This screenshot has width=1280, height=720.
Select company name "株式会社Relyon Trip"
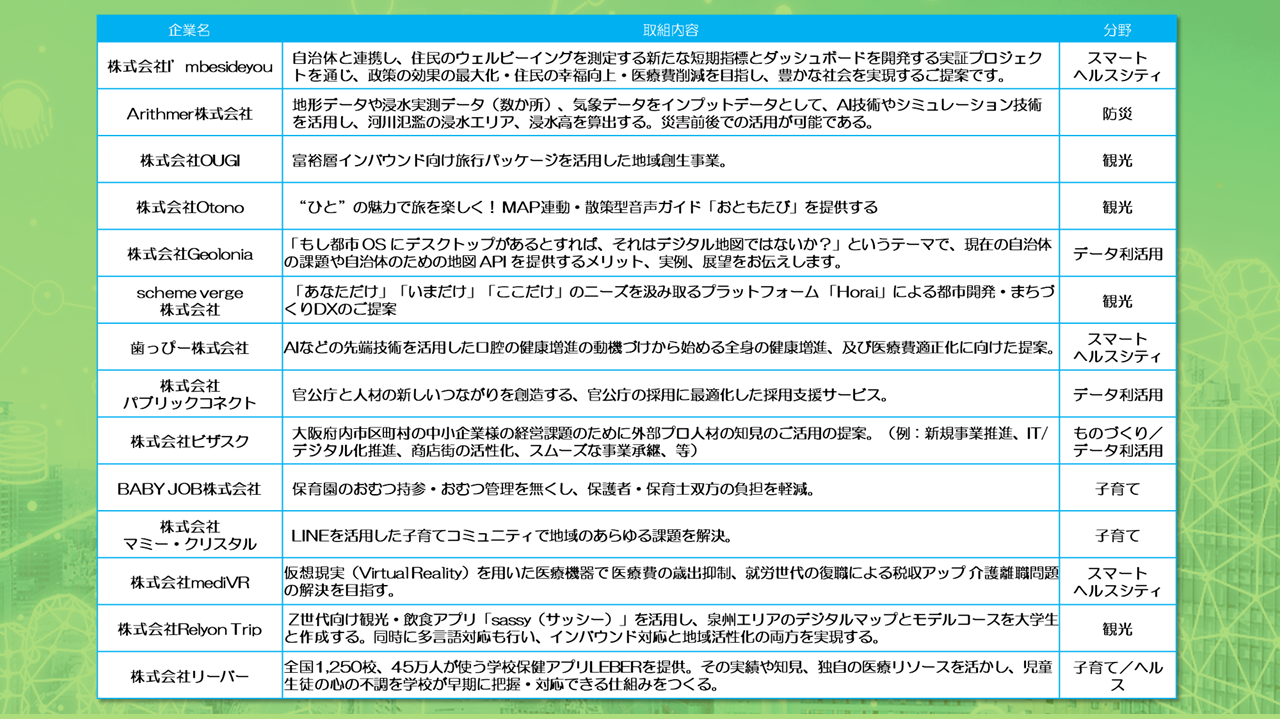(190, 629)
